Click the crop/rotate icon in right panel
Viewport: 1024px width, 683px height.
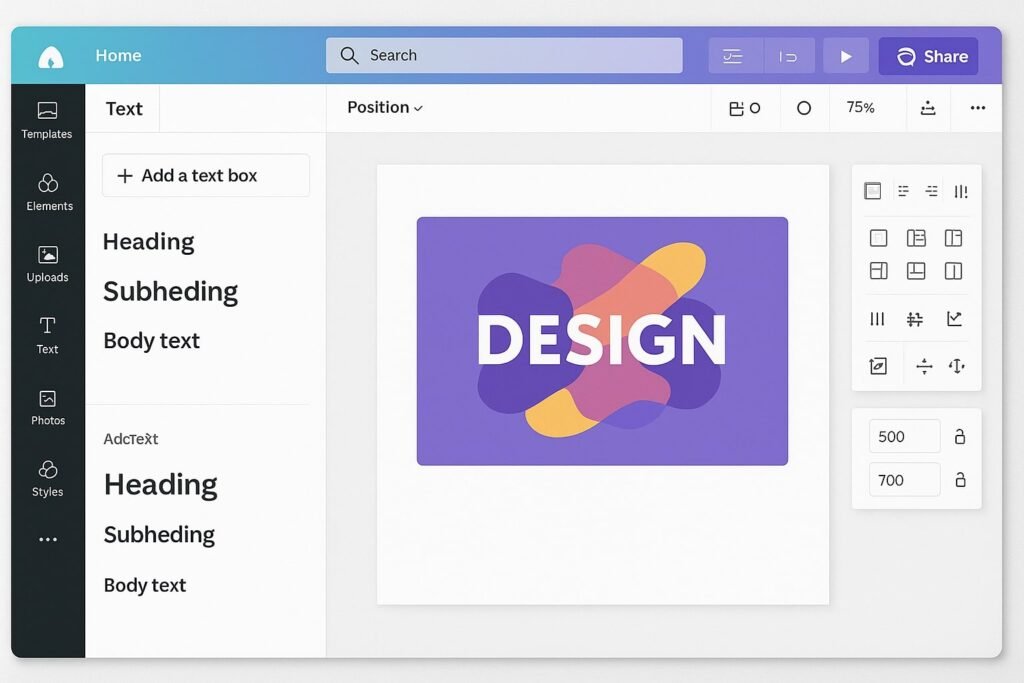tap(878, 366)
